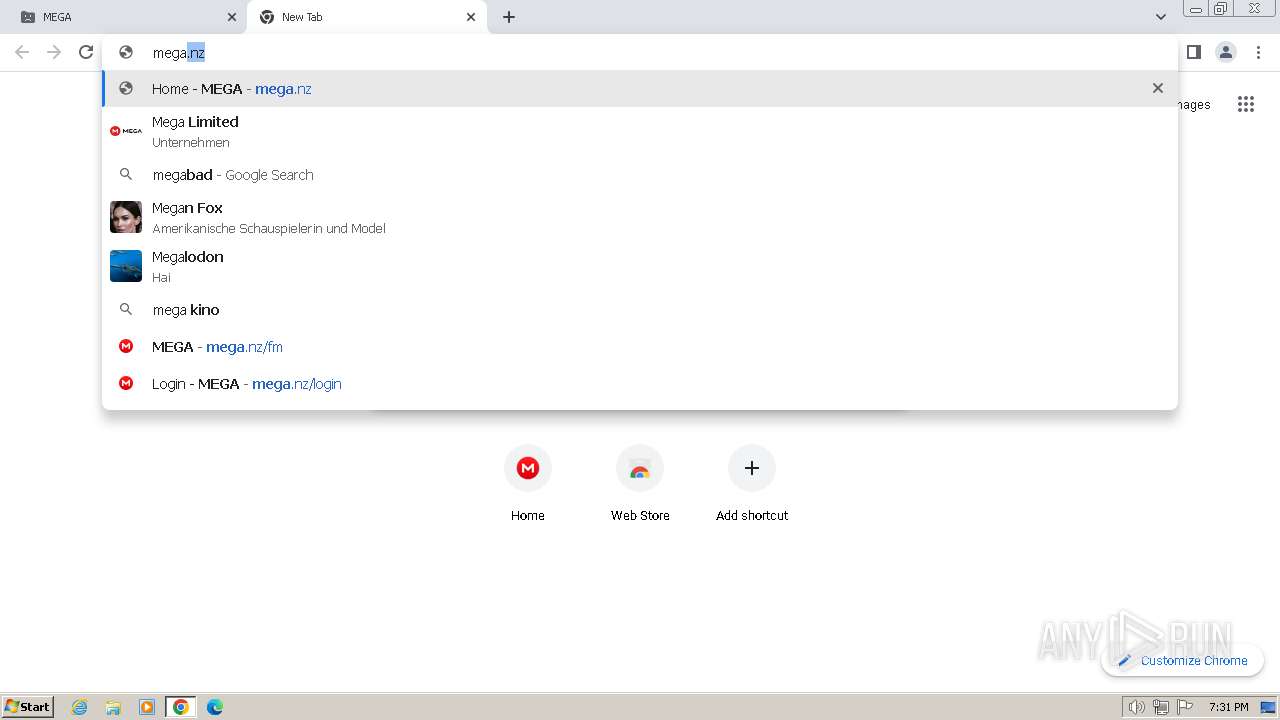The image size is (1280, 720).
Task: Click the Chrome taskbar icon
Action: tap(181, 707)
